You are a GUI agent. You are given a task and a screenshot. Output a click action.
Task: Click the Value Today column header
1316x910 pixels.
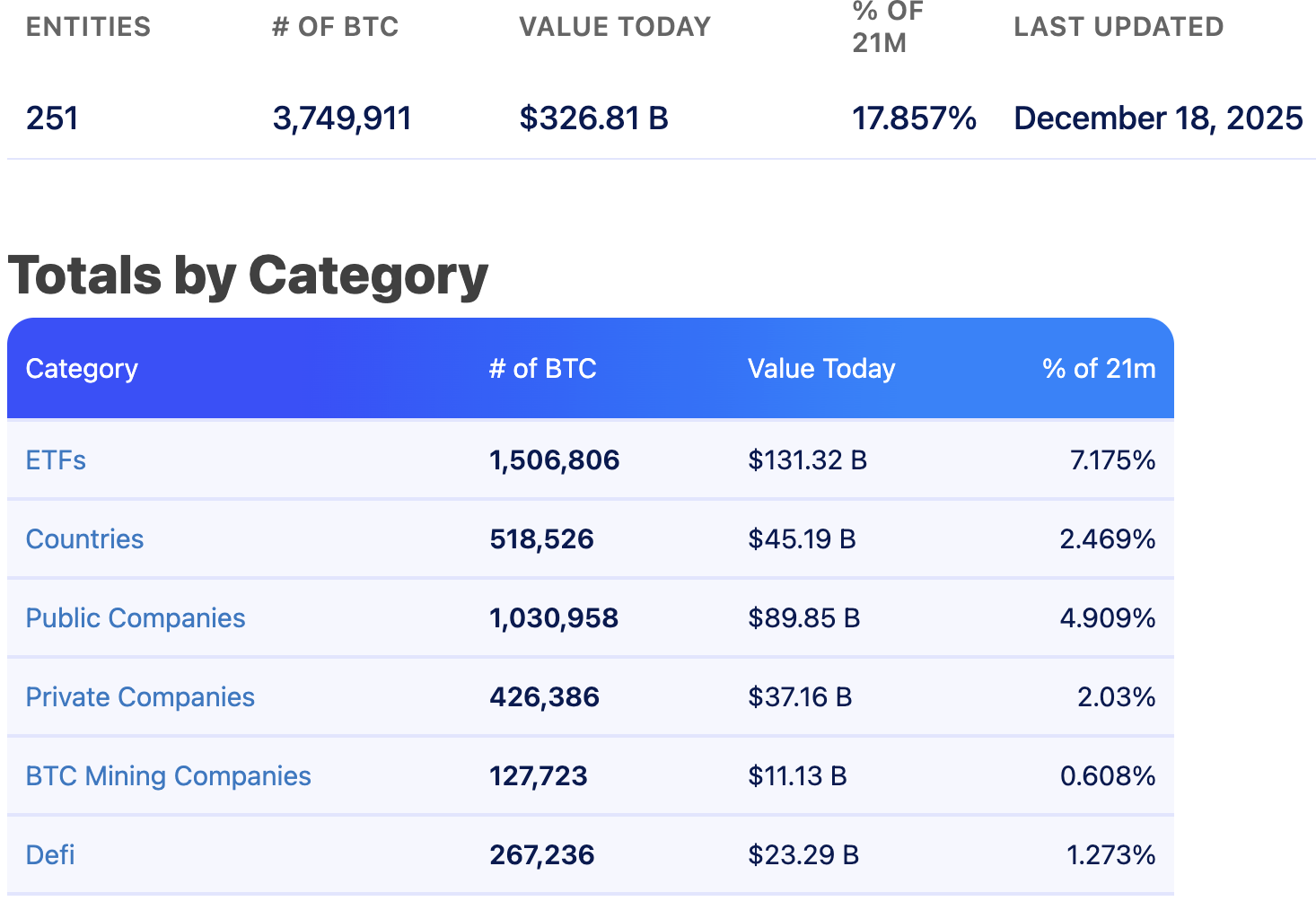coord(821,368)
